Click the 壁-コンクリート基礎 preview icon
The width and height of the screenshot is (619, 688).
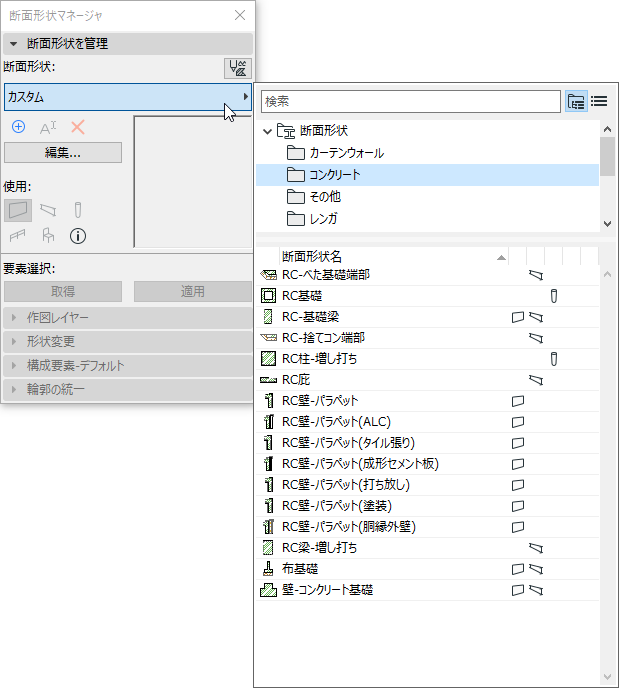coord(268,590)
